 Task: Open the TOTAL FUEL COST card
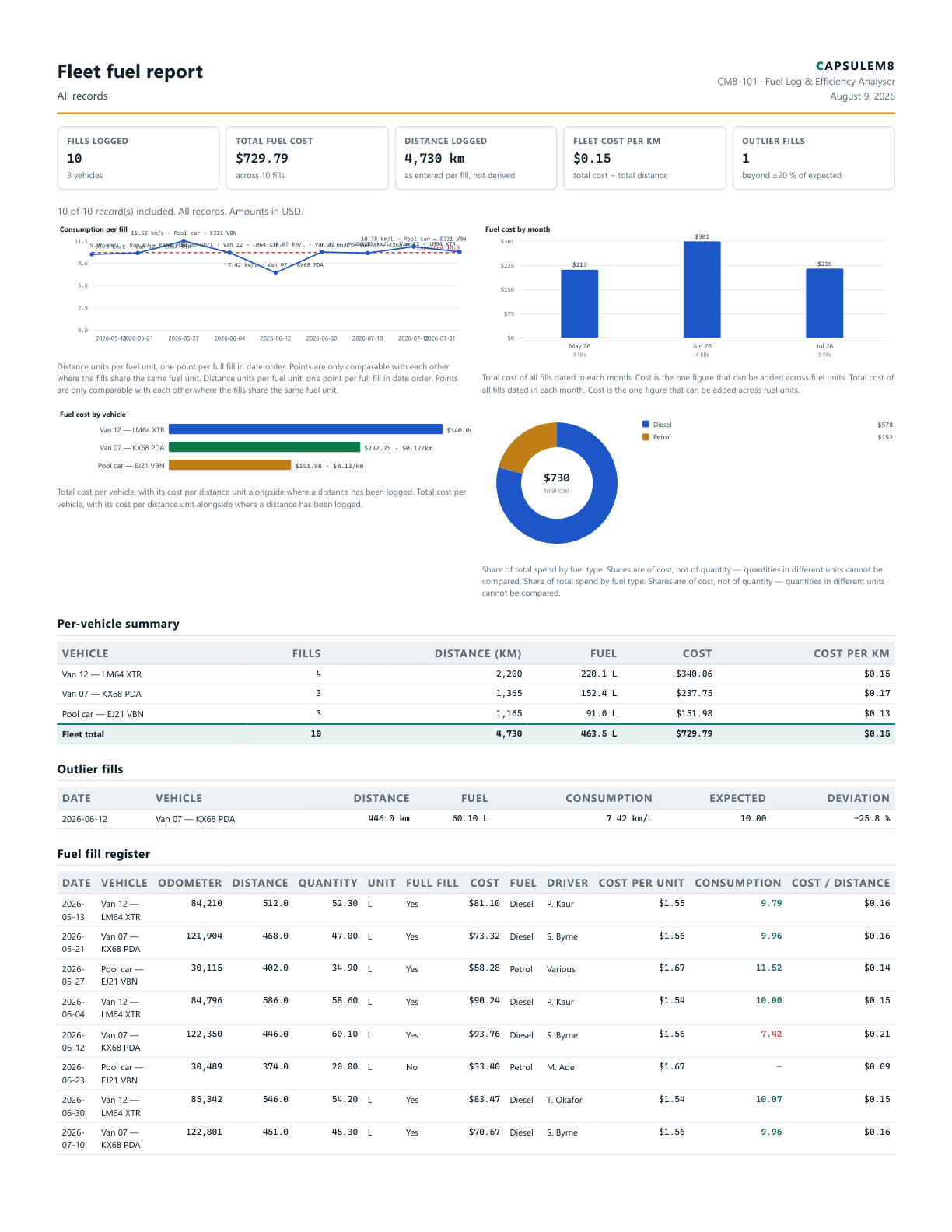tap(307, 158)
